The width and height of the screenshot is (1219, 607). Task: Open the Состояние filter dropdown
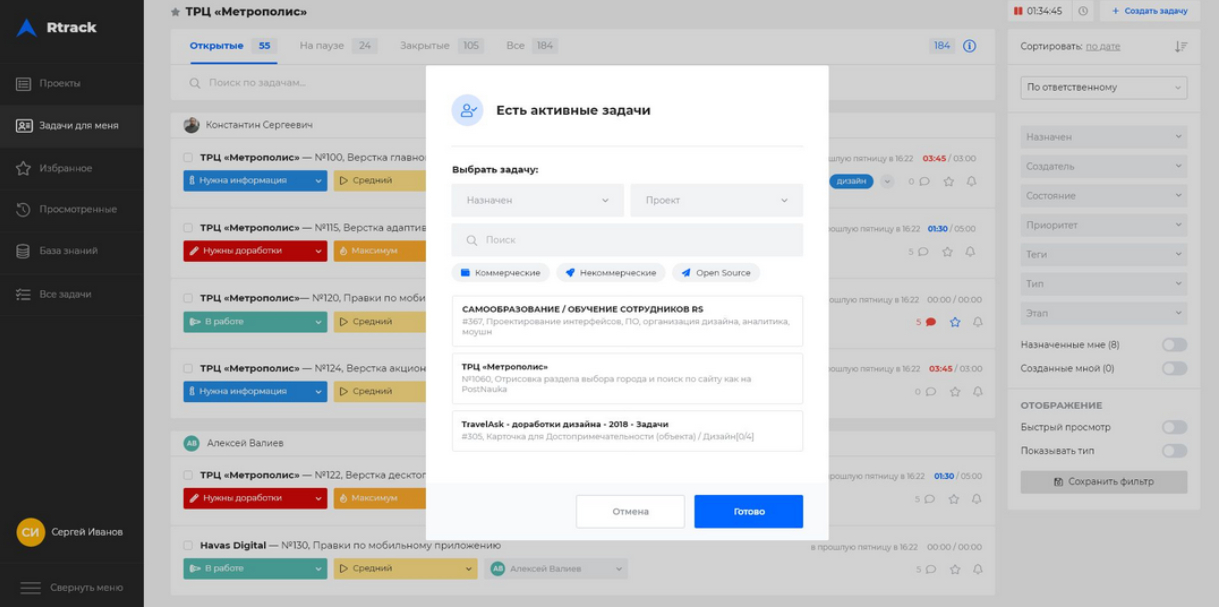[x=1104, y=196]
